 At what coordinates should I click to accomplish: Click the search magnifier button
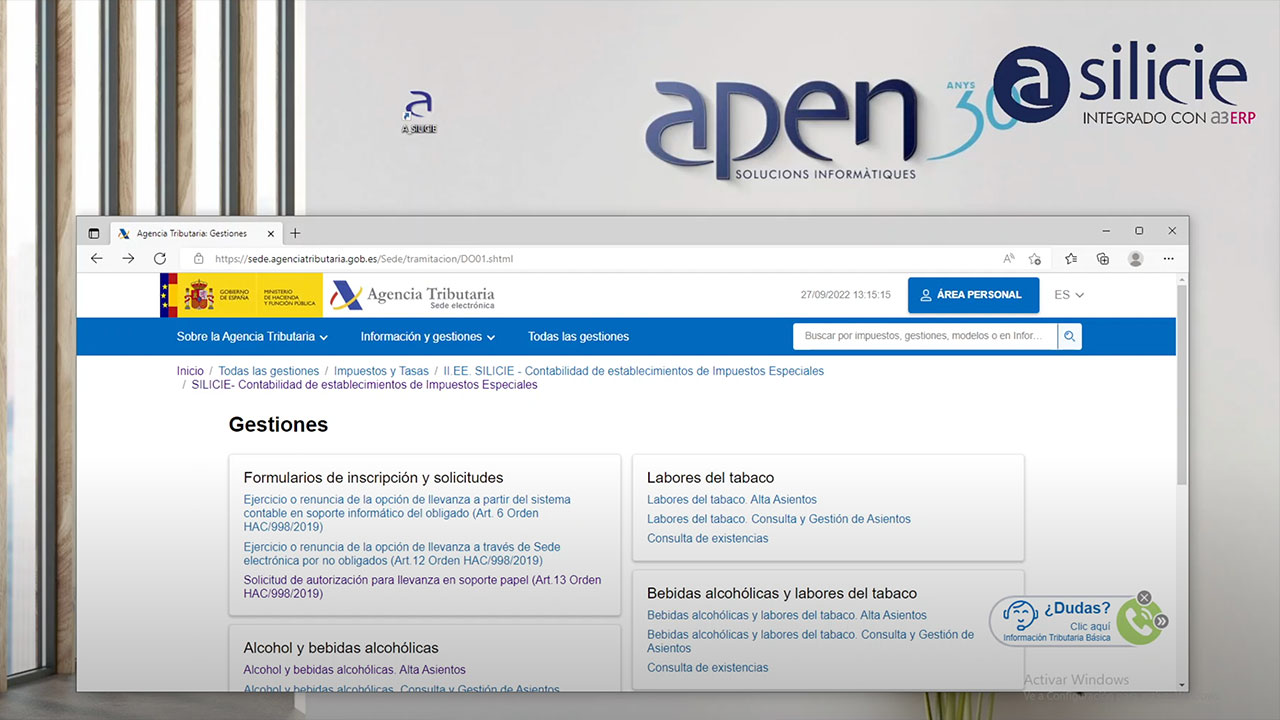pos(1069,336)
